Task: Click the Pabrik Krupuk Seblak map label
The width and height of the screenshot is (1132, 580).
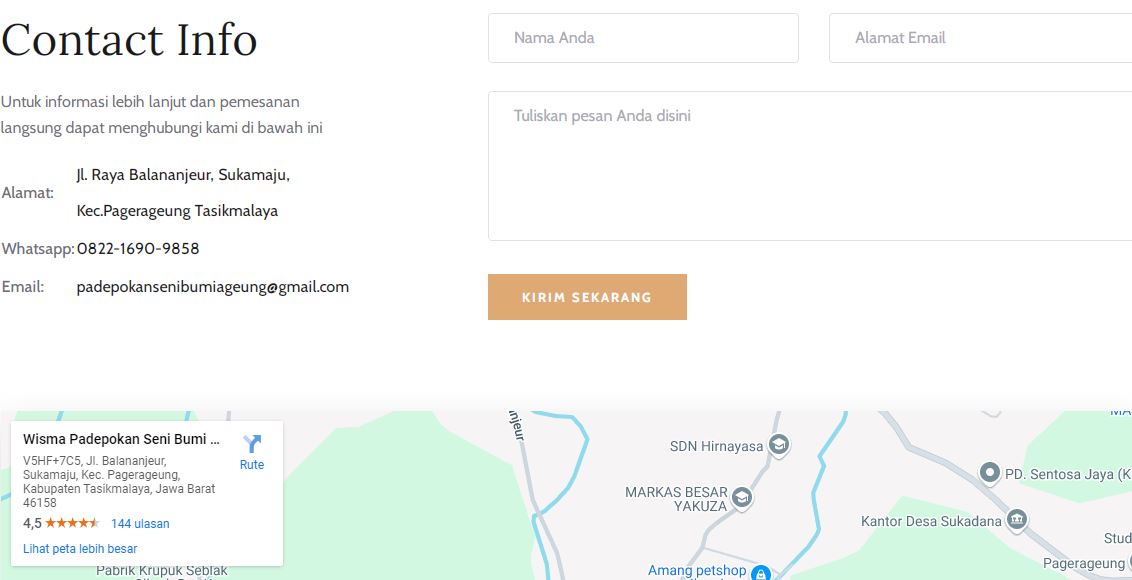Action: click(162, 571)
